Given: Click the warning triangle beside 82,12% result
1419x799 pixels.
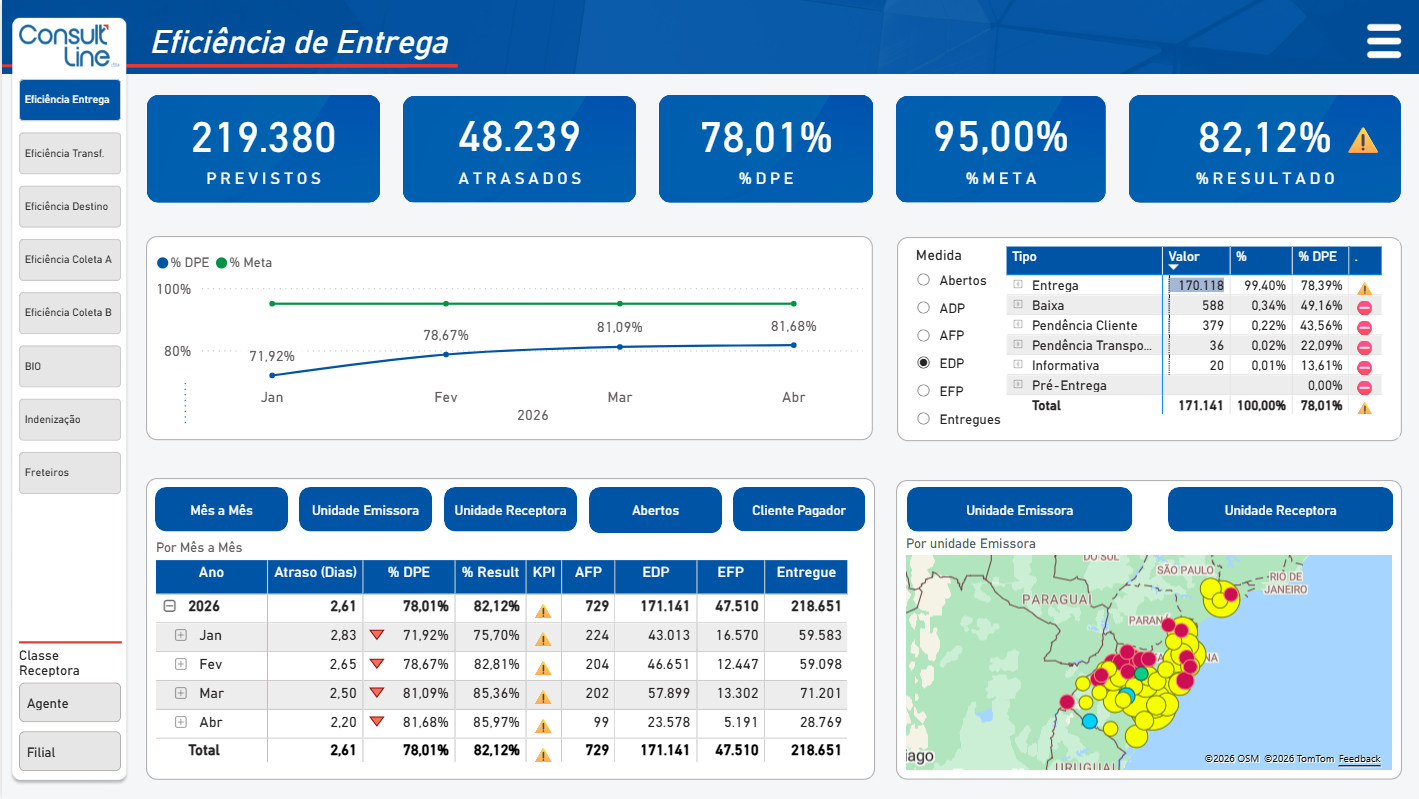Looking at the screenshot, I should pyautogui.click(x=1363, y=140).
